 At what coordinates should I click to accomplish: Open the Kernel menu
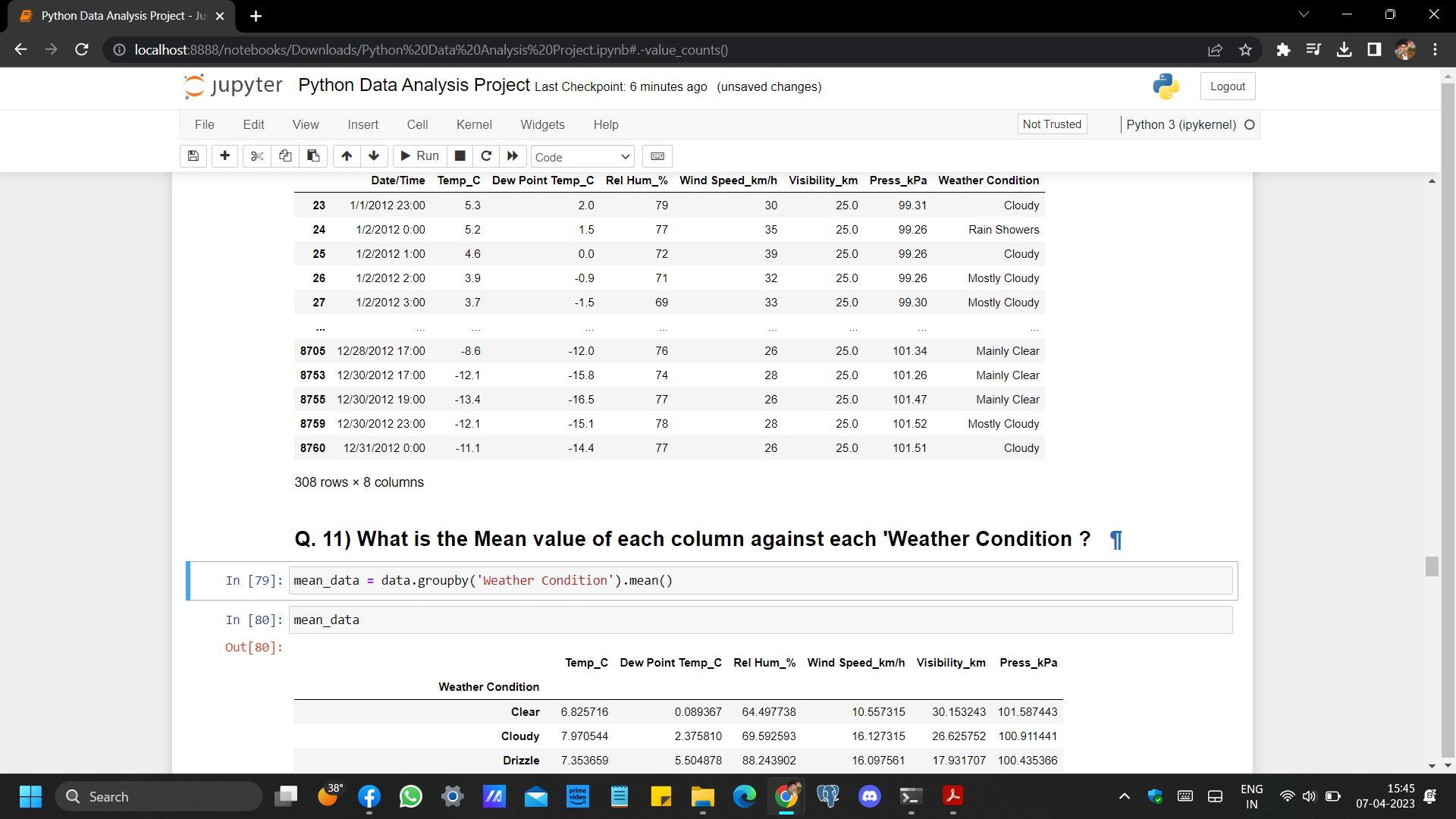[474, 124]
